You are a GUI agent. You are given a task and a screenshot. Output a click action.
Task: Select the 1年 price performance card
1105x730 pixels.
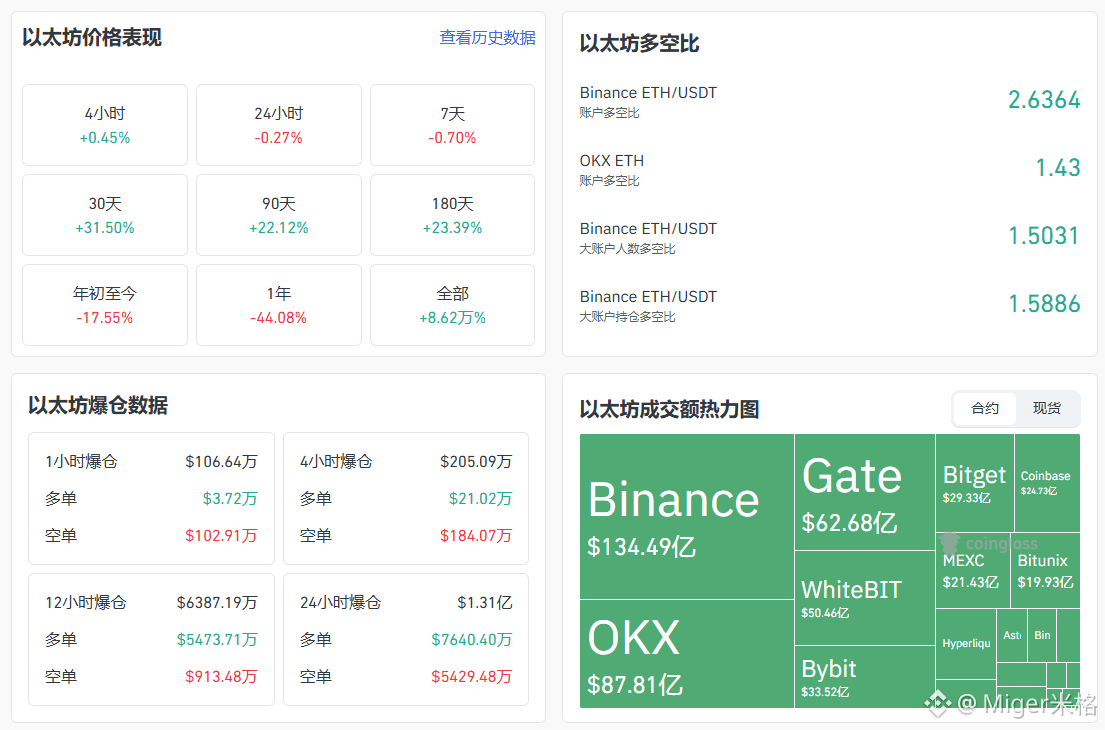click(278, 305)
